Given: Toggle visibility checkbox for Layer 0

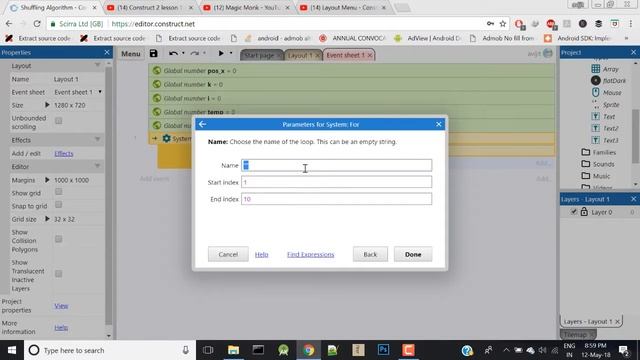Looking at the screenshot, I should coord(573,212).
